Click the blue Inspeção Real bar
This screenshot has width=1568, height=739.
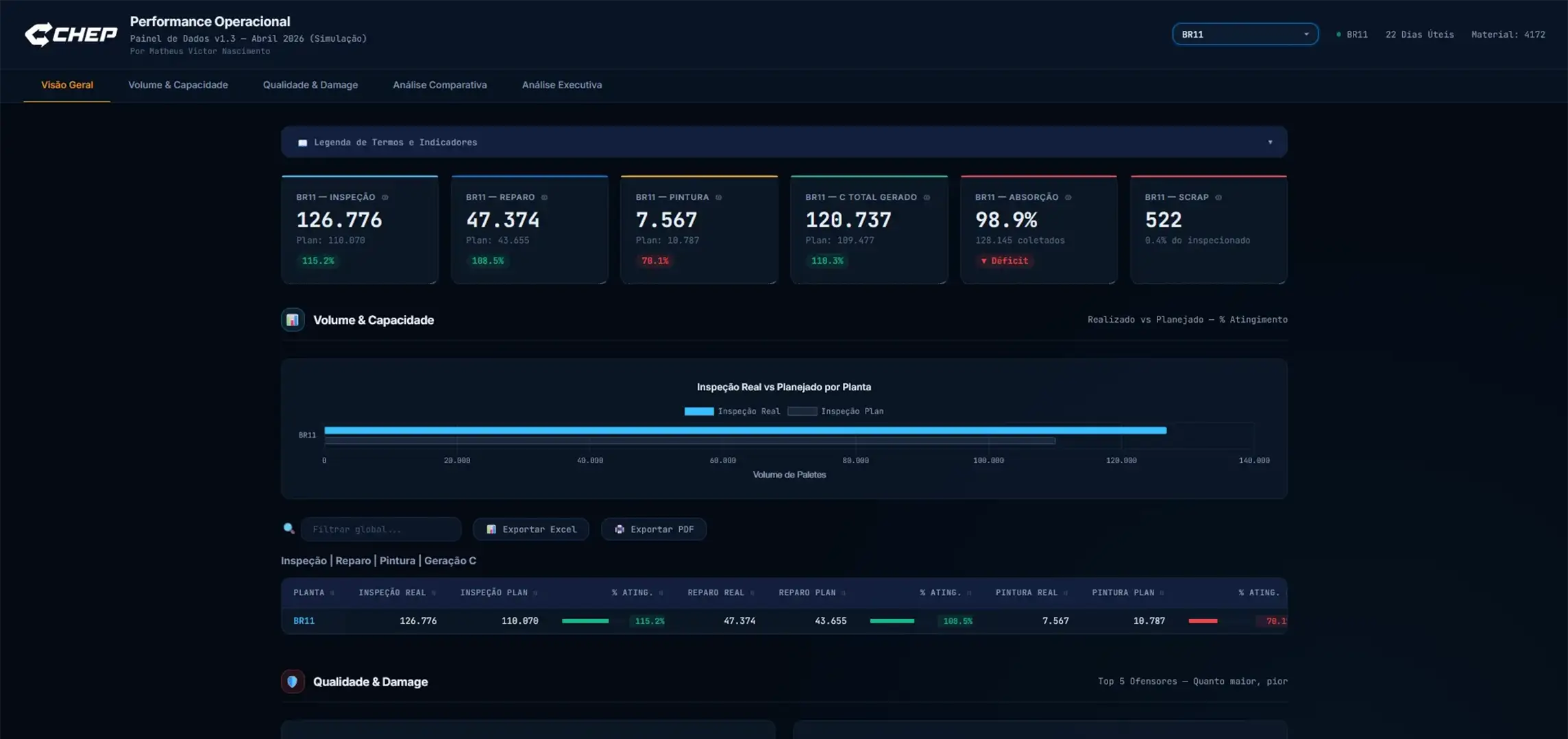[x=745, y=430]
